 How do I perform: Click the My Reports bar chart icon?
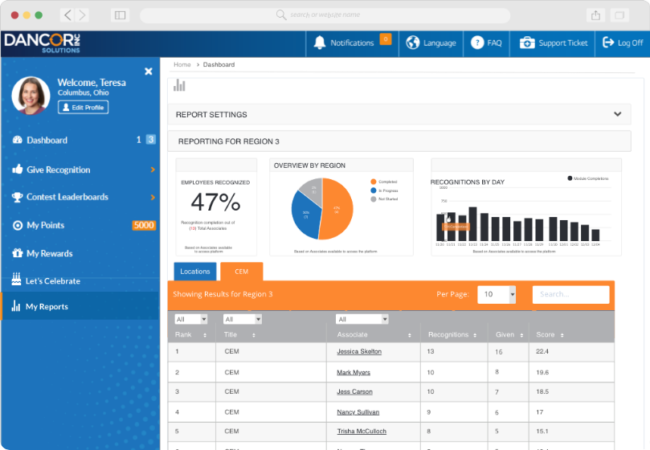[x=16, y=306]
